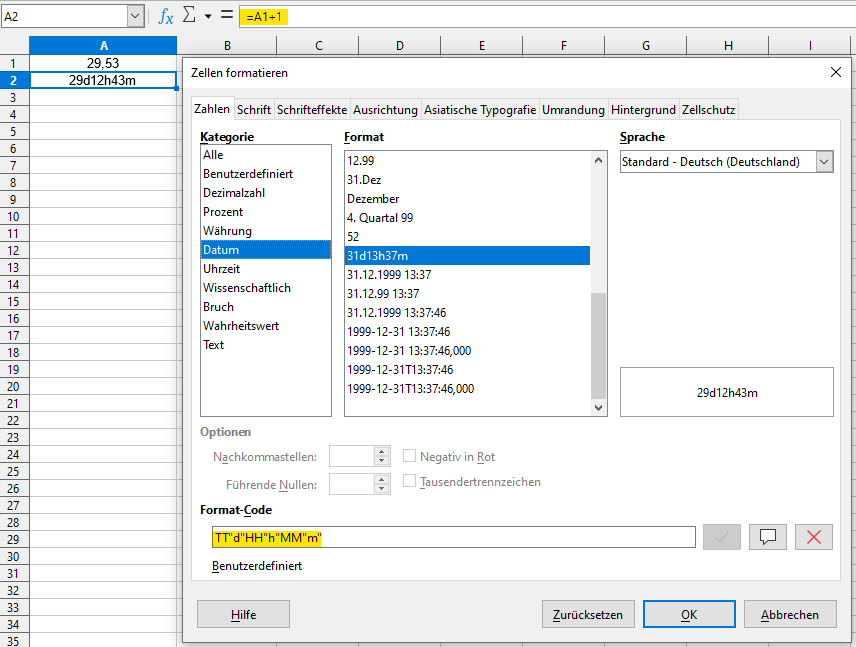
Task: Close the Zellen formatieren dialog
Action: tap(835, 72)
